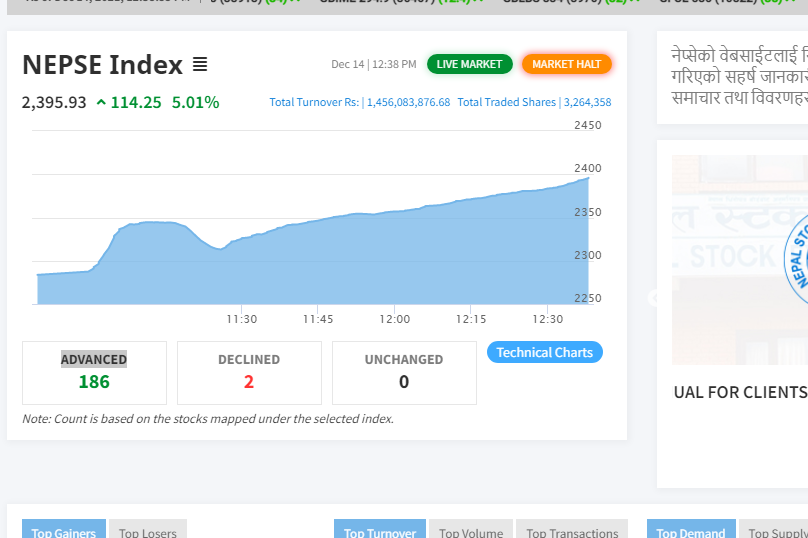Click the 2400 y-axis label on chart
Image resolution: width=808 pixels, height=538 pixels.
[x=588, y=168]
